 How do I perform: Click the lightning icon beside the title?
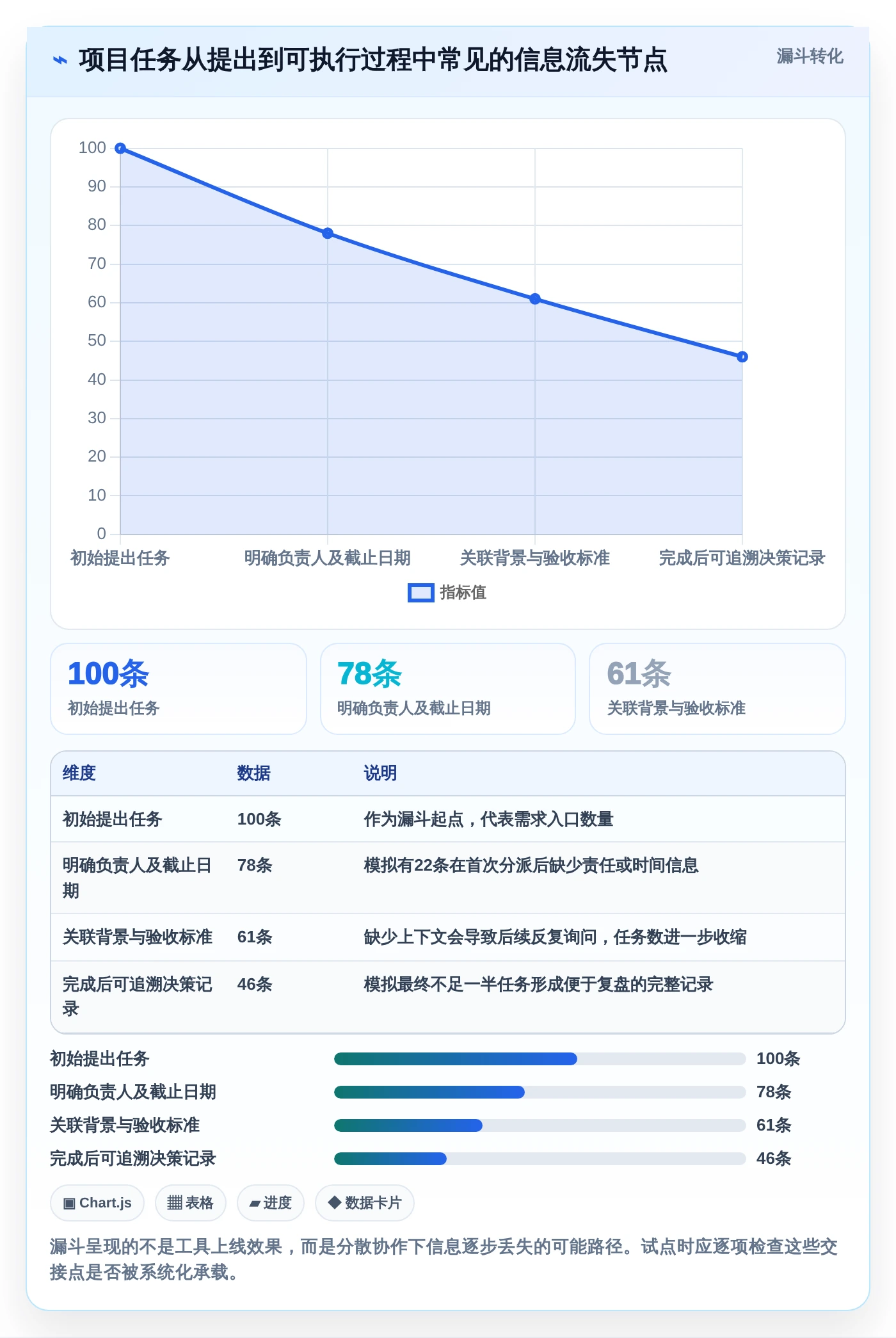(x=60, y=61)
